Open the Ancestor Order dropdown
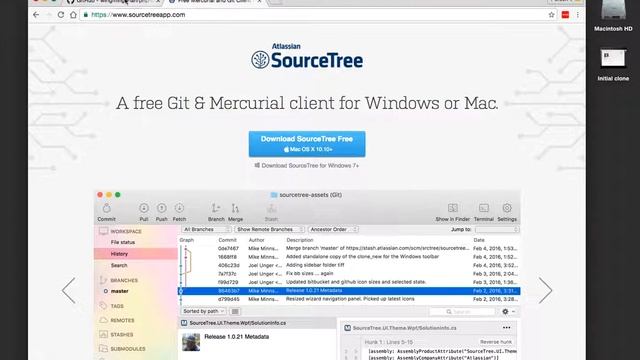This screenshot has height=360, width=640. pyautogui.click(x=333, y=229)
